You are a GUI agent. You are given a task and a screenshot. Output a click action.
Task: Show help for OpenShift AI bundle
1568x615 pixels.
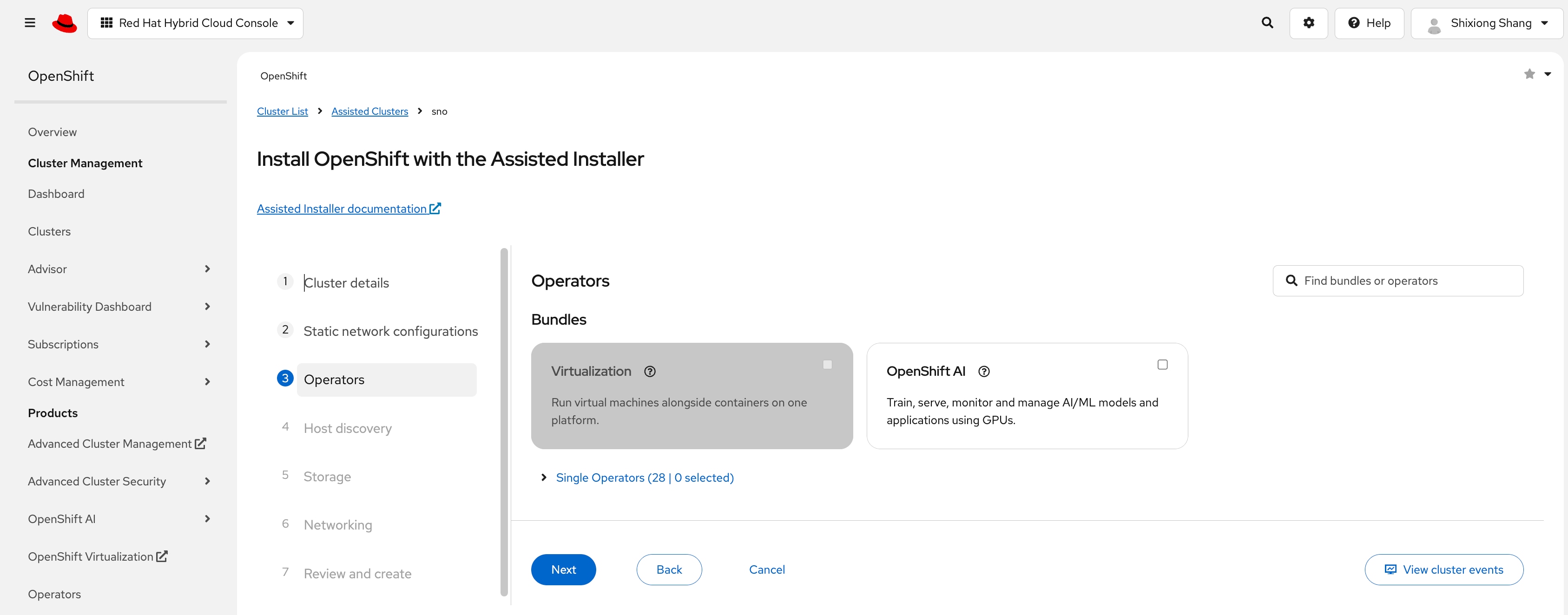(984, 372)
